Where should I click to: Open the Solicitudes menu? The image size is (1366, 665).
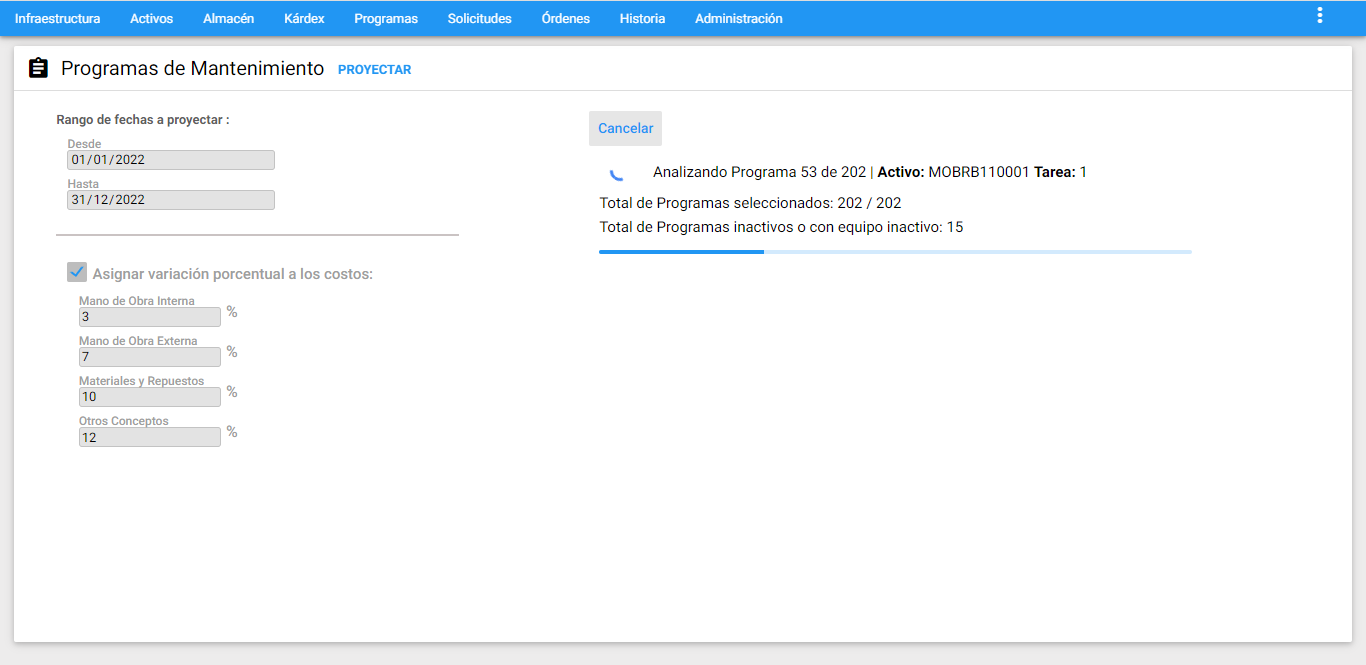click(x=479, y=18)
